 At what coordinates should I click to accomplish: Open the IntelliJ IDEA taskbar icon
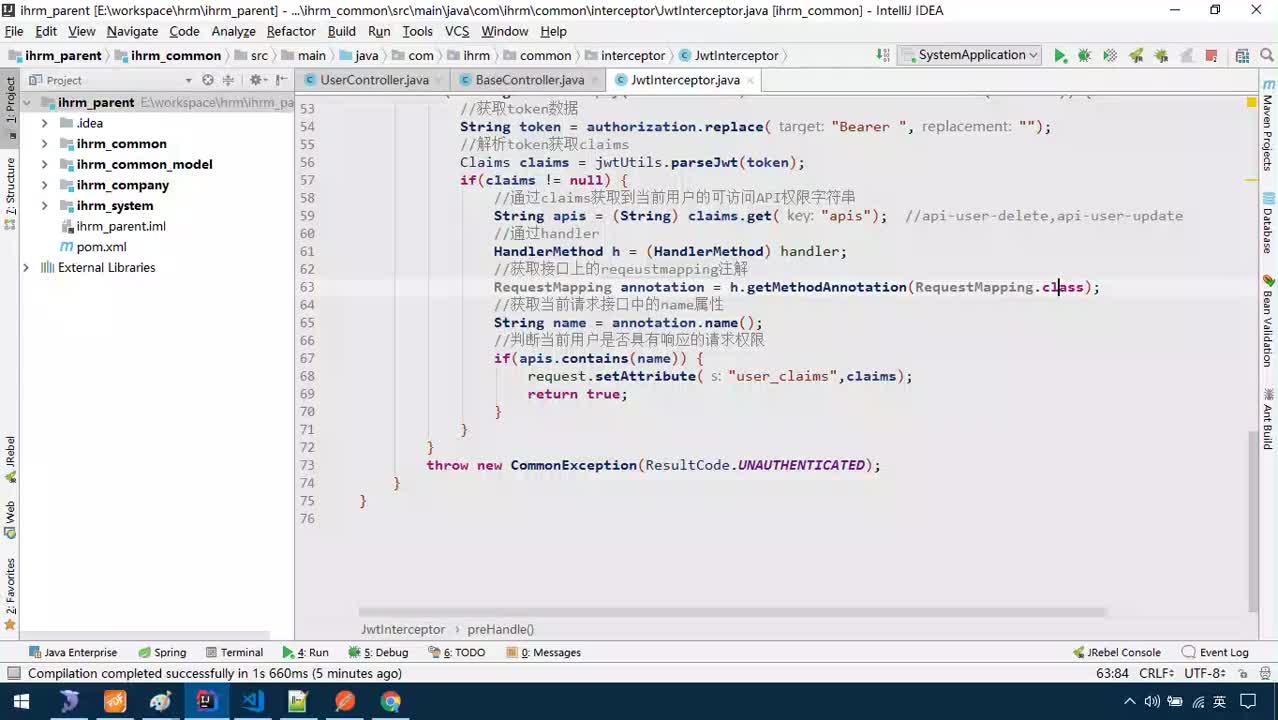tap(207, 702)
